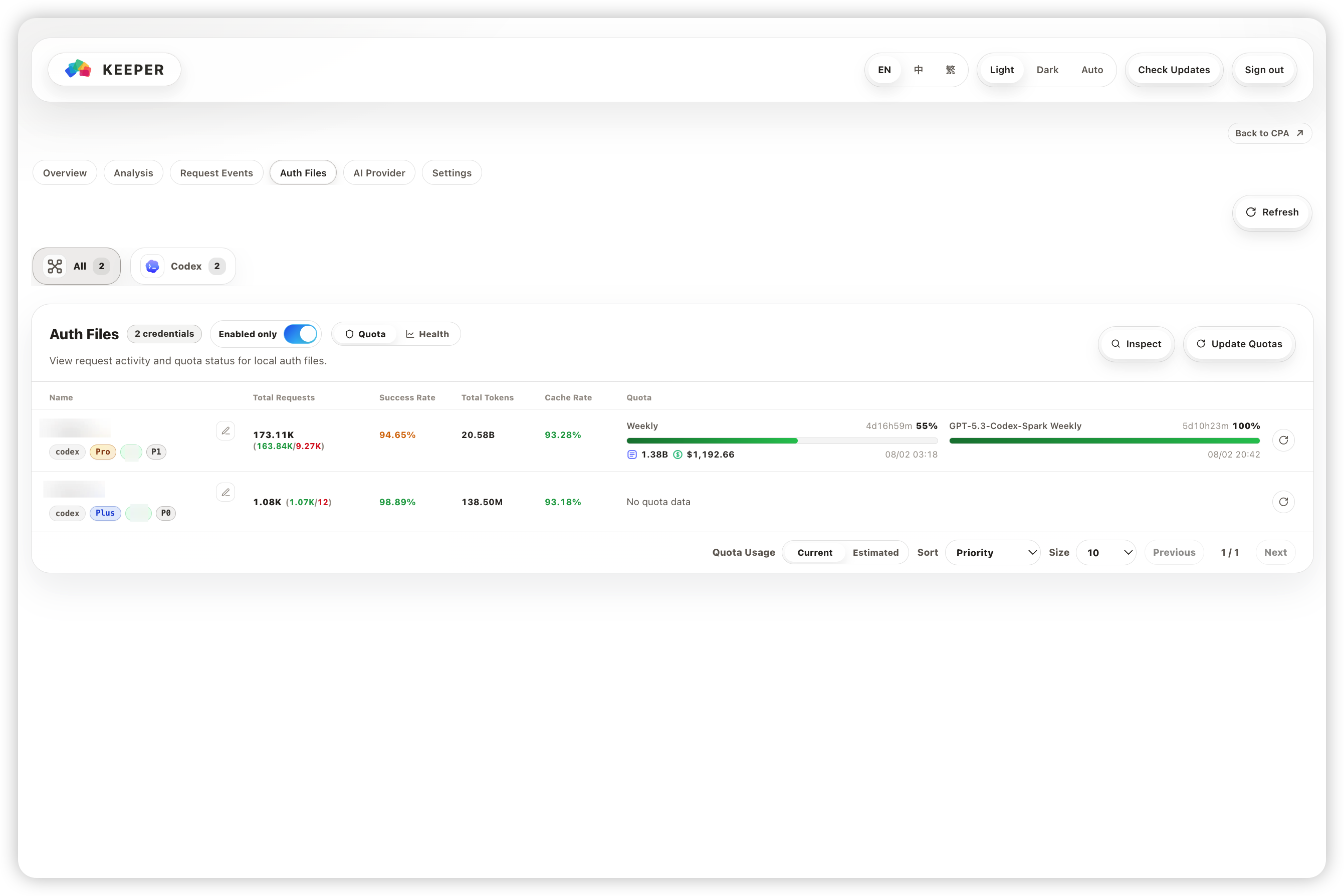Click the token count icon beside 1.38B

coord(632,455)
